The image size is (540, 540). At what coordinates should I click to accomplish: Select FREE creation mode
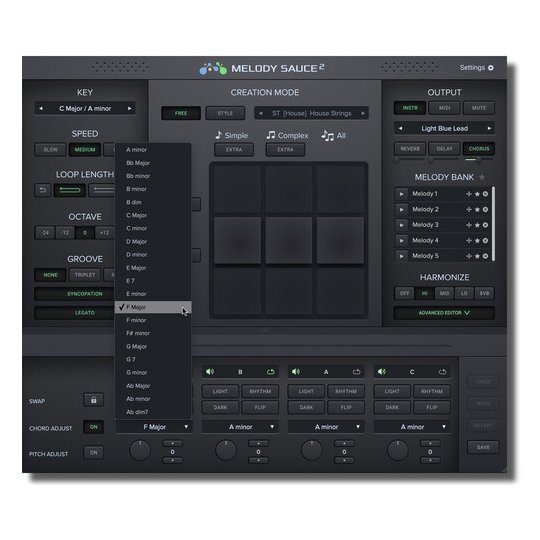click(x=181, y=113)
